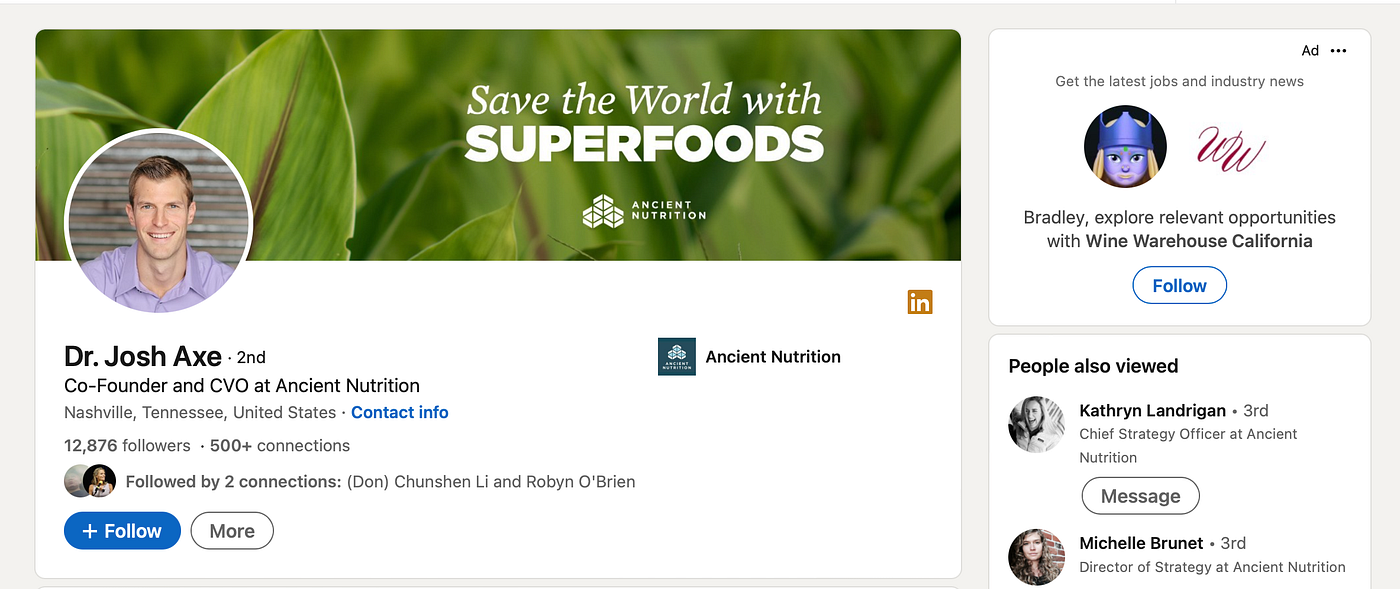
Task: Open the More actions dropdown
Action: point(232,531)
